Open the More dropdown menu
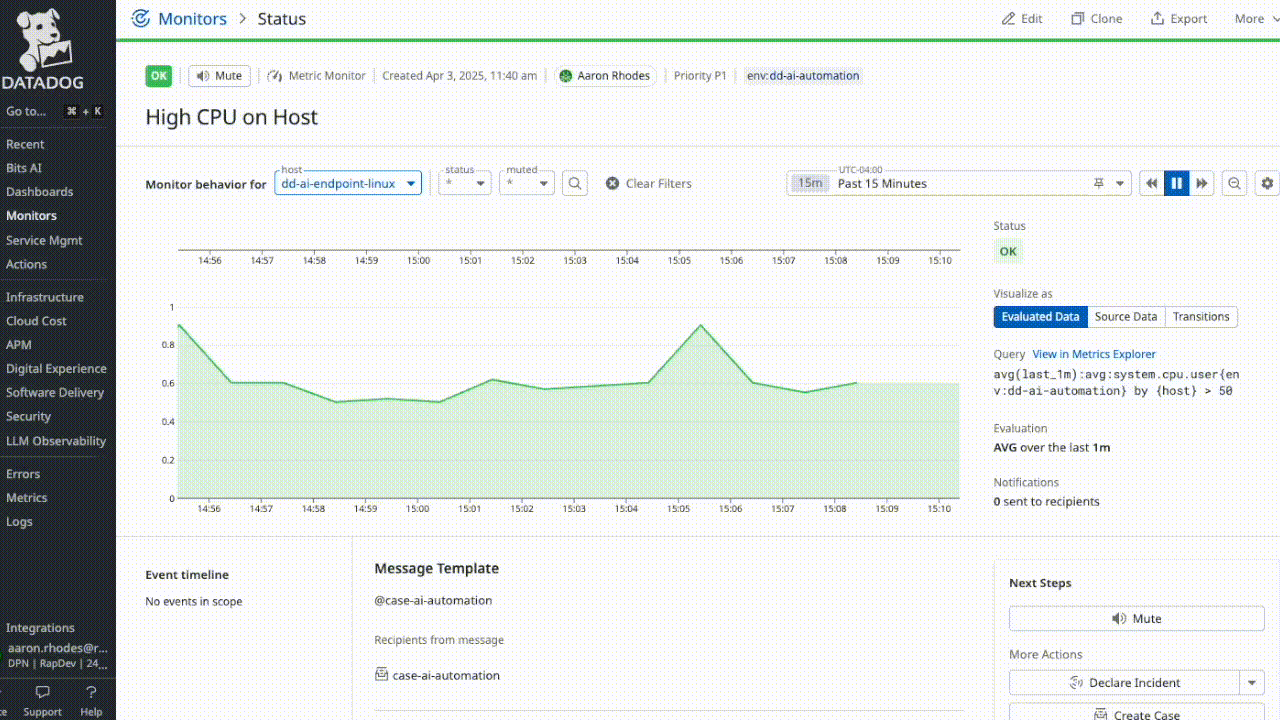The image size is (1280, 720). [x=1256, y=19]
